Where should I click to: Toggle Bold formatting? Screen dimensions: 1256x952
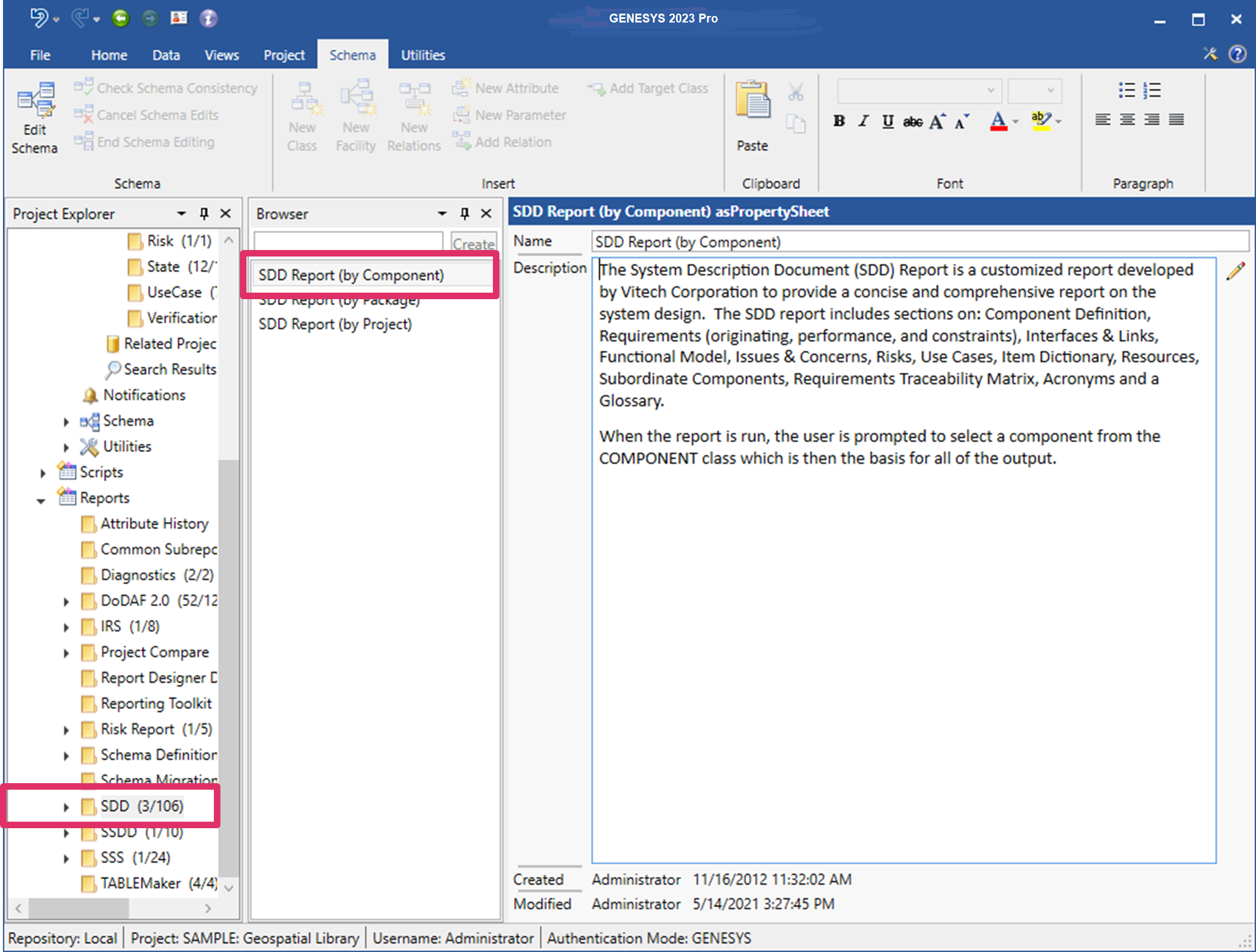coord(839,121)
